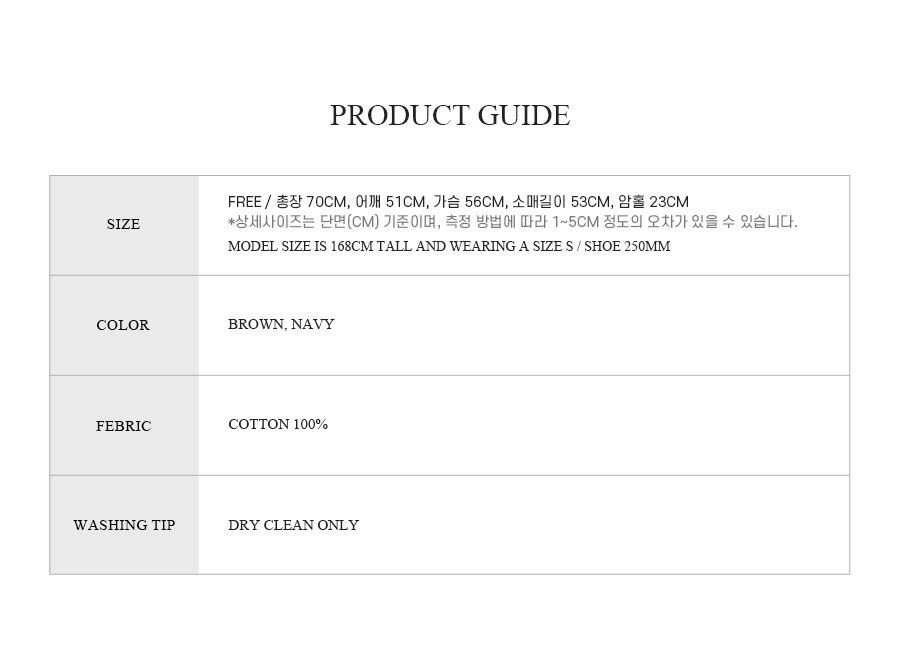Click the word GUIDE in title

click(524, 115)
